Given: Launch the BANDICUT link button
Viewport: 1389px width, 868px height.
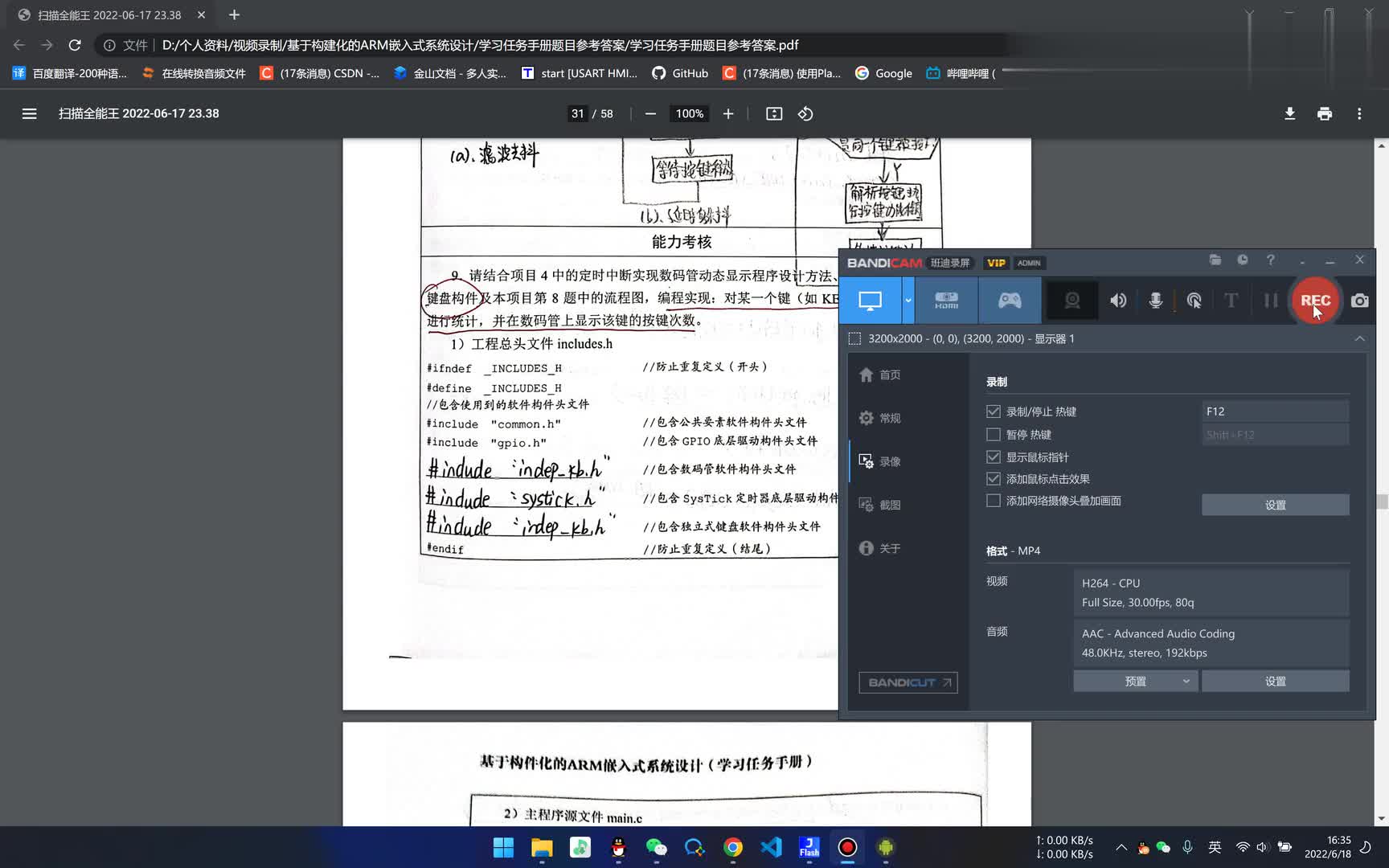Looking at the screenshot, I should pos(908,682).
